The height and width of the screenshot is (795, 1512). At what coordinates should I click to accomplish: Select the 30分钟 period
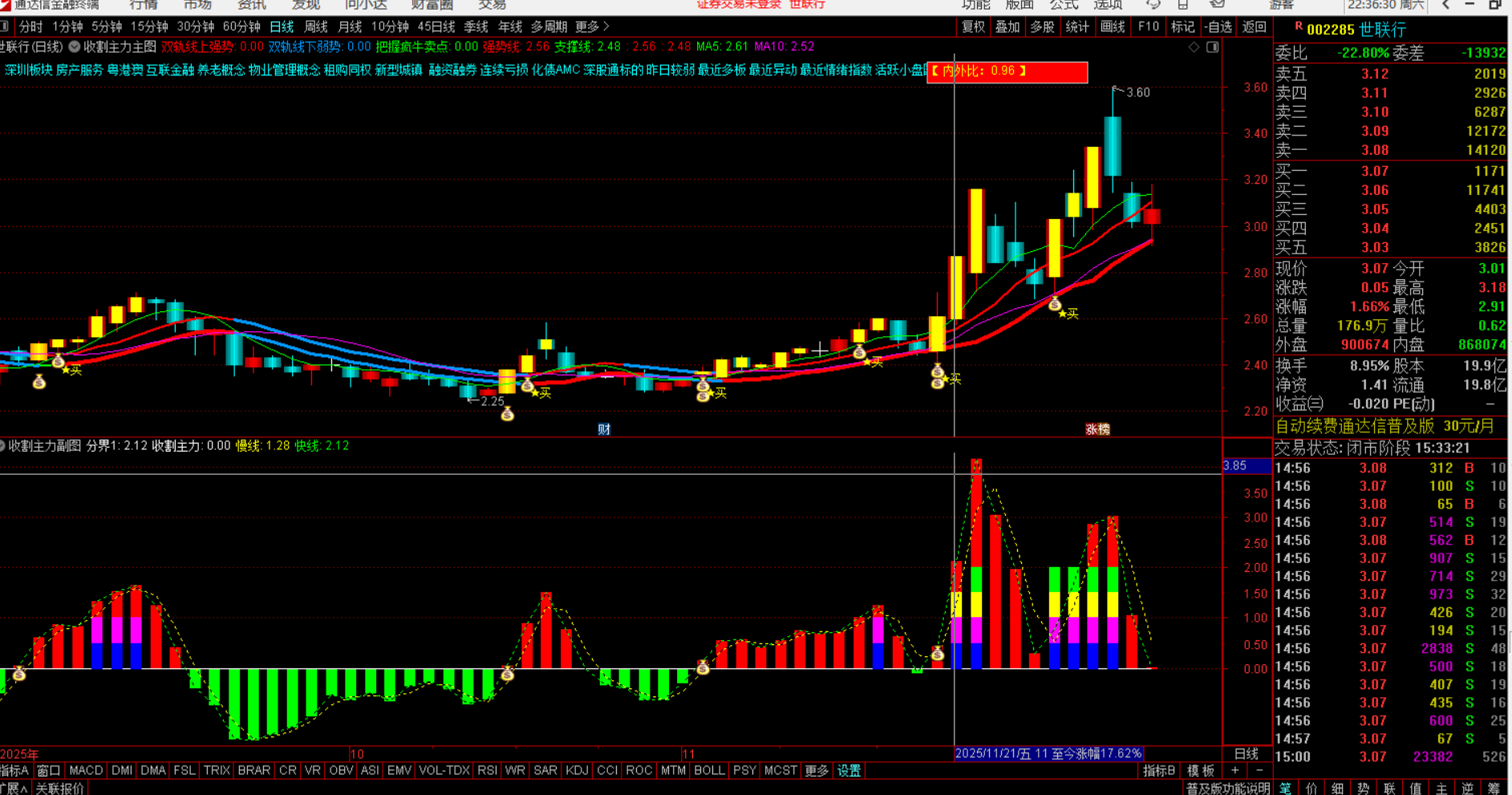coord(196,26)
